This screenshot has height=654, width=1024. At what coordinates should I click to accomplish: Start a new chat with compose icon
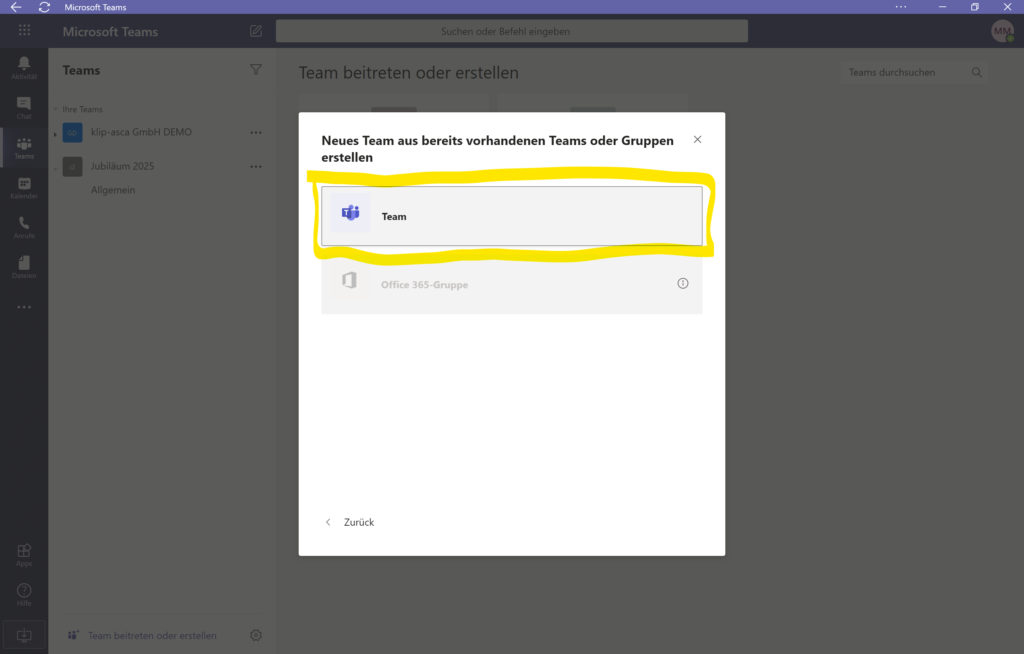pos(256,31)
